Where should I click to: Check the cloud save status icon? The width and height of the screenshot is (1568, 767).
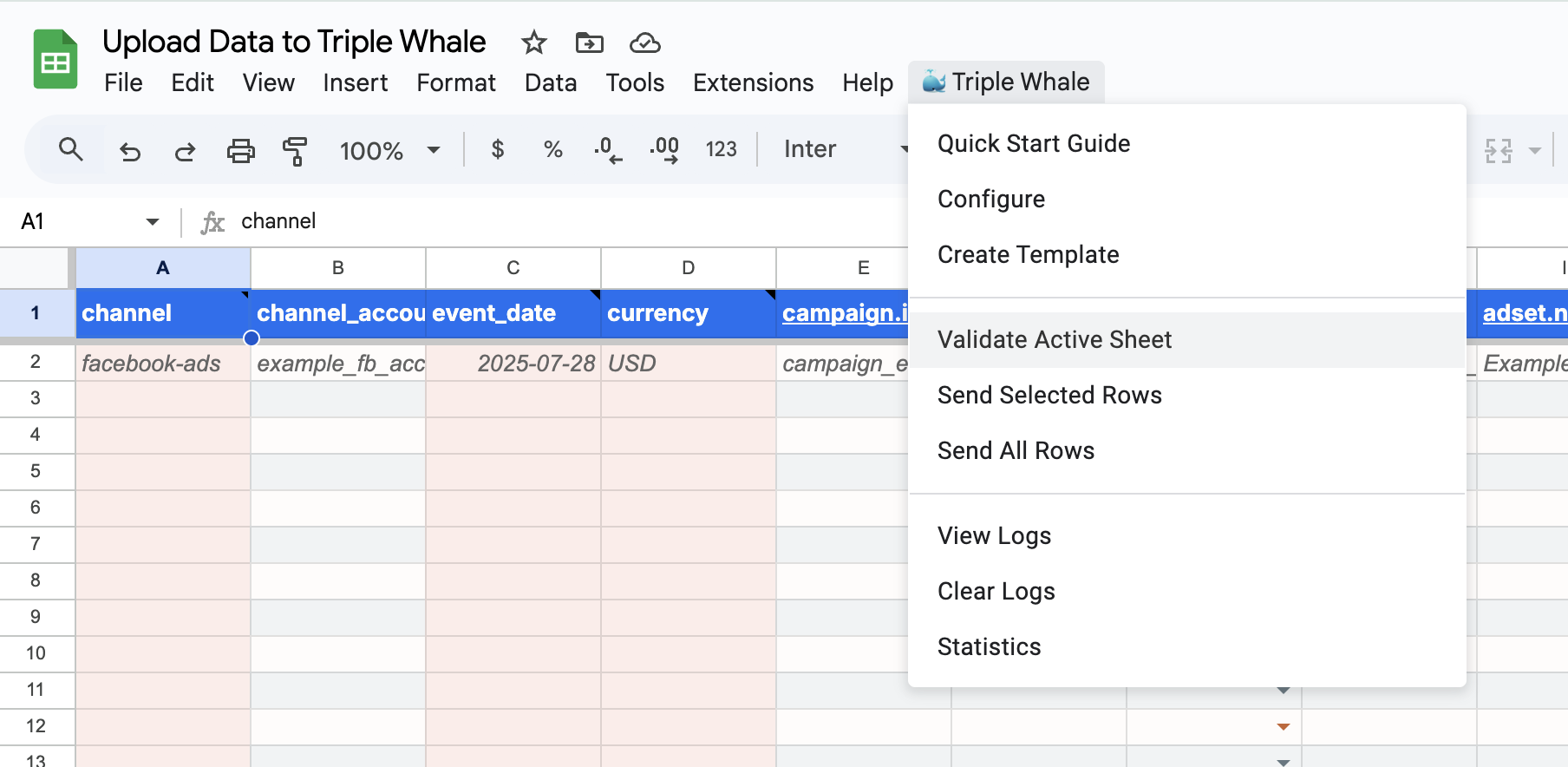coord(645,43)
